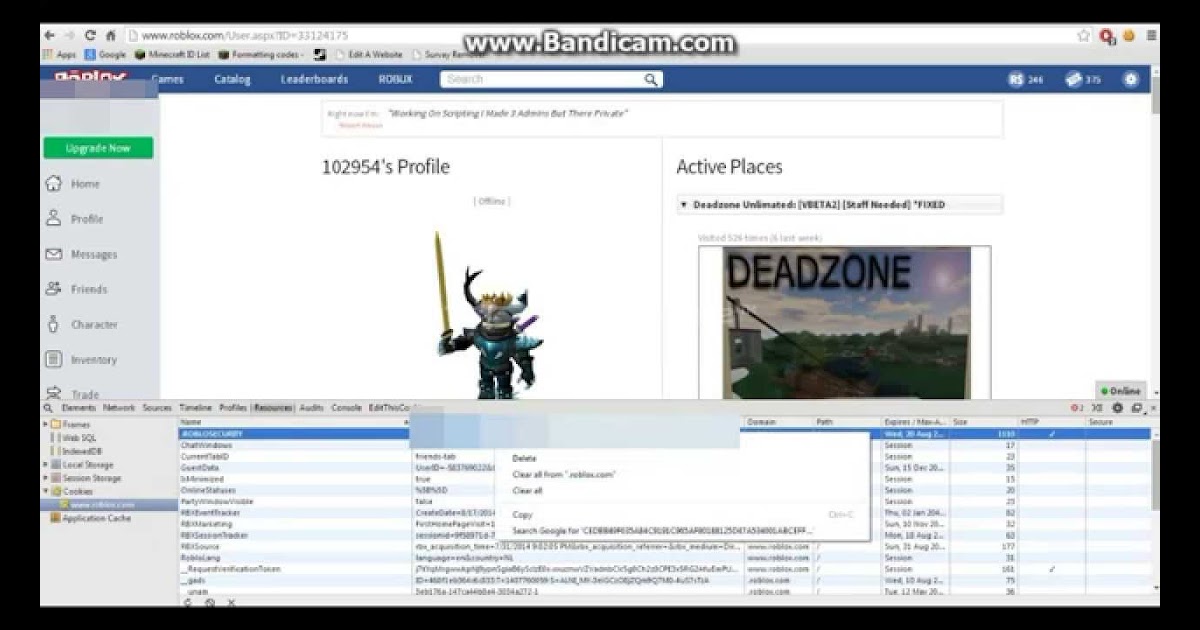This screenshot has width=1200, height=630.
Task: Switch to the Network DevTools tab
Action: (118, 408)
